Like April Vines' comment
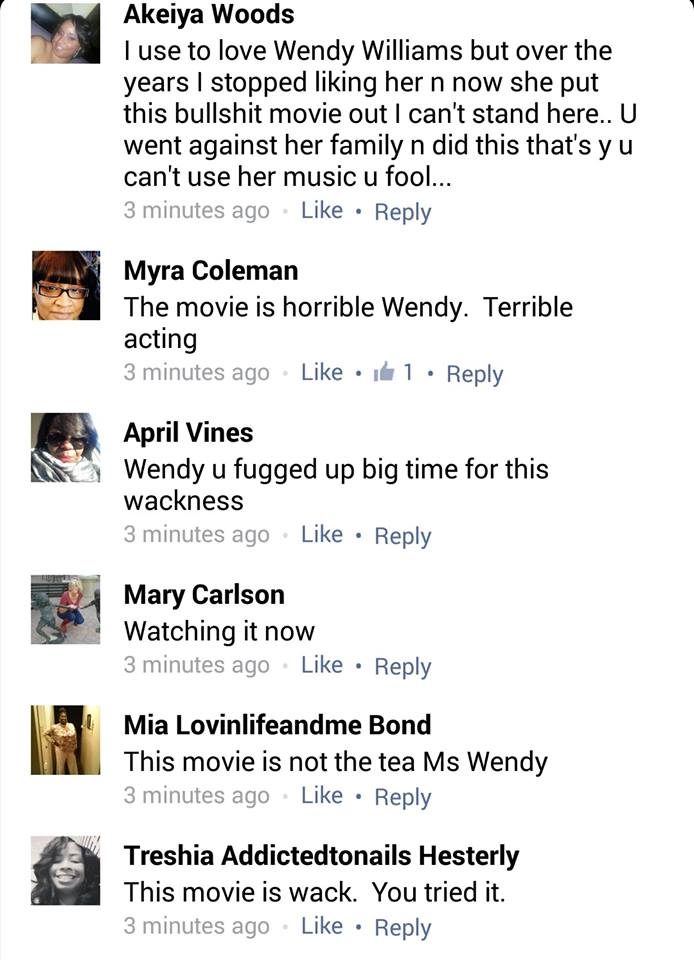The width and height of the screenshot is (694, 960). [x=322, y=535]
